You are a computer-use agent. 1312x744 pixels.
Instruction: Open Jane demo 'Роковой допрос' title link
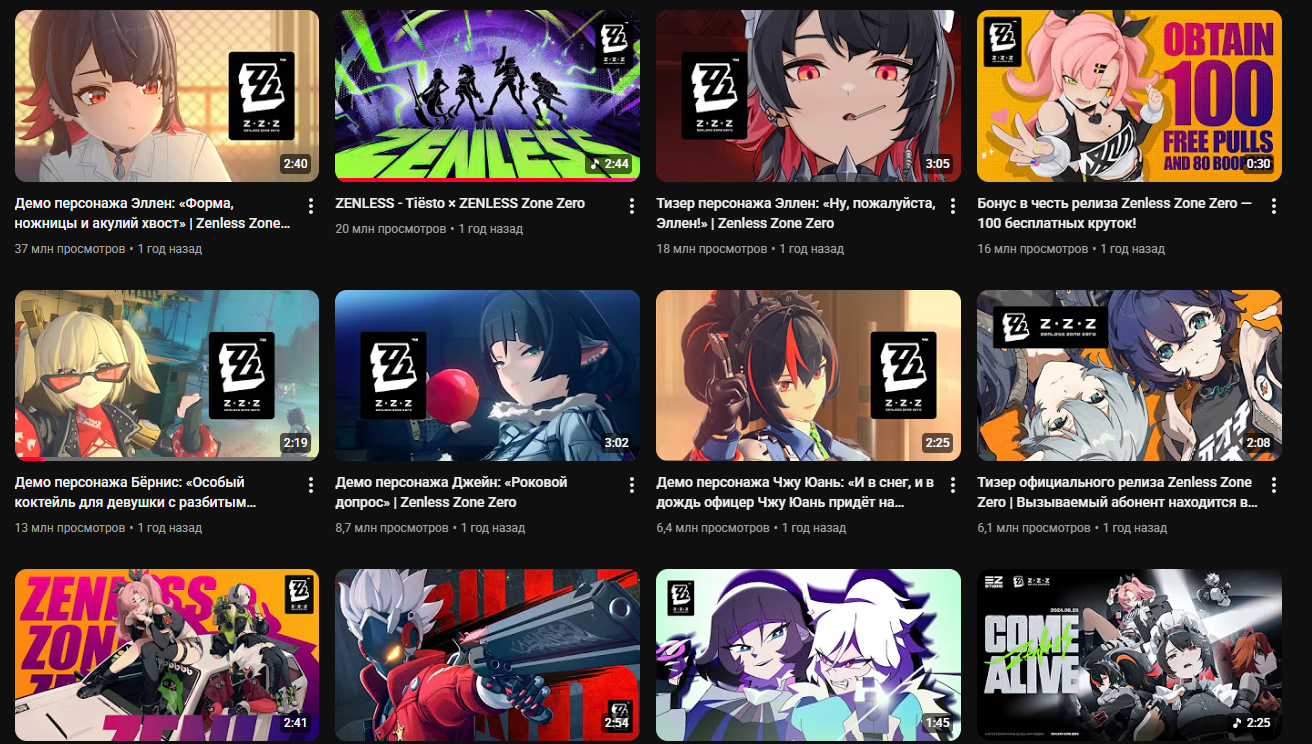click(x=451, y=492)
